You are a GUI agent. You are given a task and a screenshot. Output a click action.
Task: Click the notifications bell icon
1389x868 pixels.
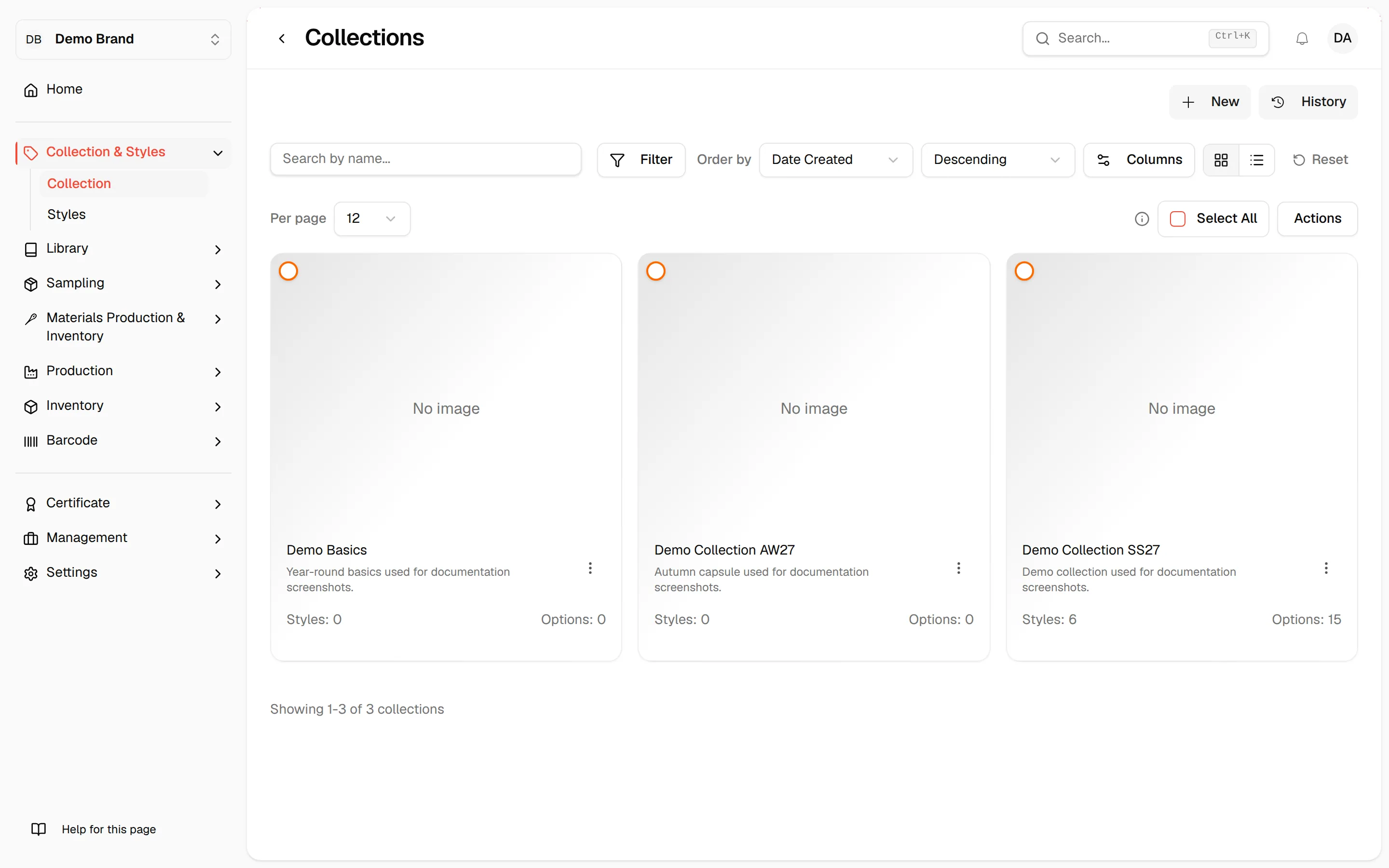point(1302,39)
